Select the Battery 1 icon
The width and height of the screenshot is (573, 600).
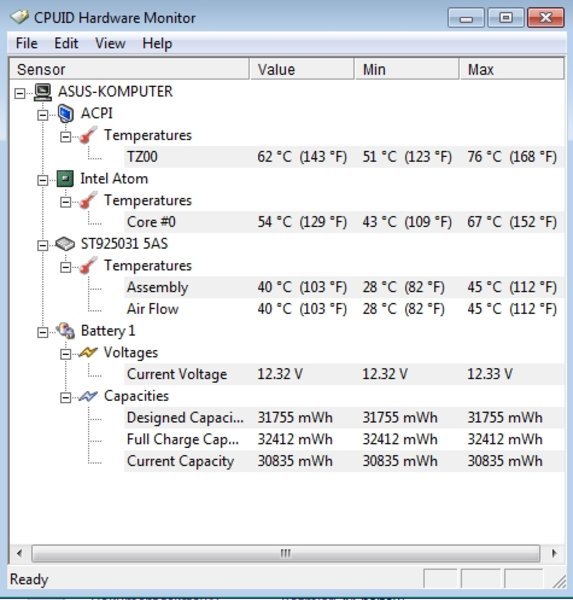tap(65, 331)
